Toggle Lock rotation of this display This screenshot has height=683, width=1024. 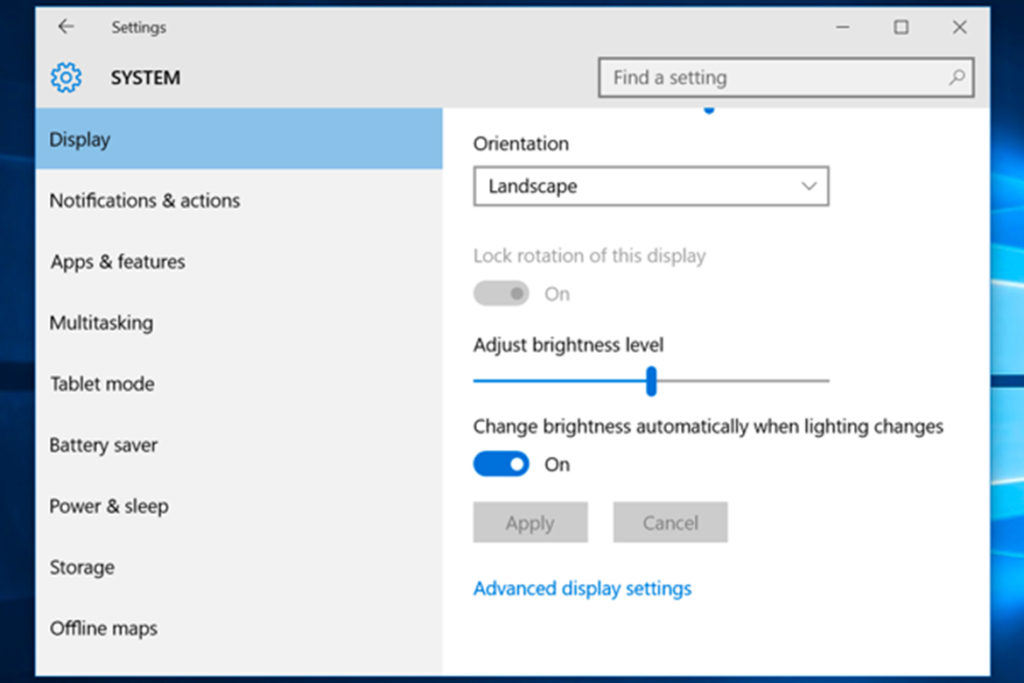tap(501, 294)
